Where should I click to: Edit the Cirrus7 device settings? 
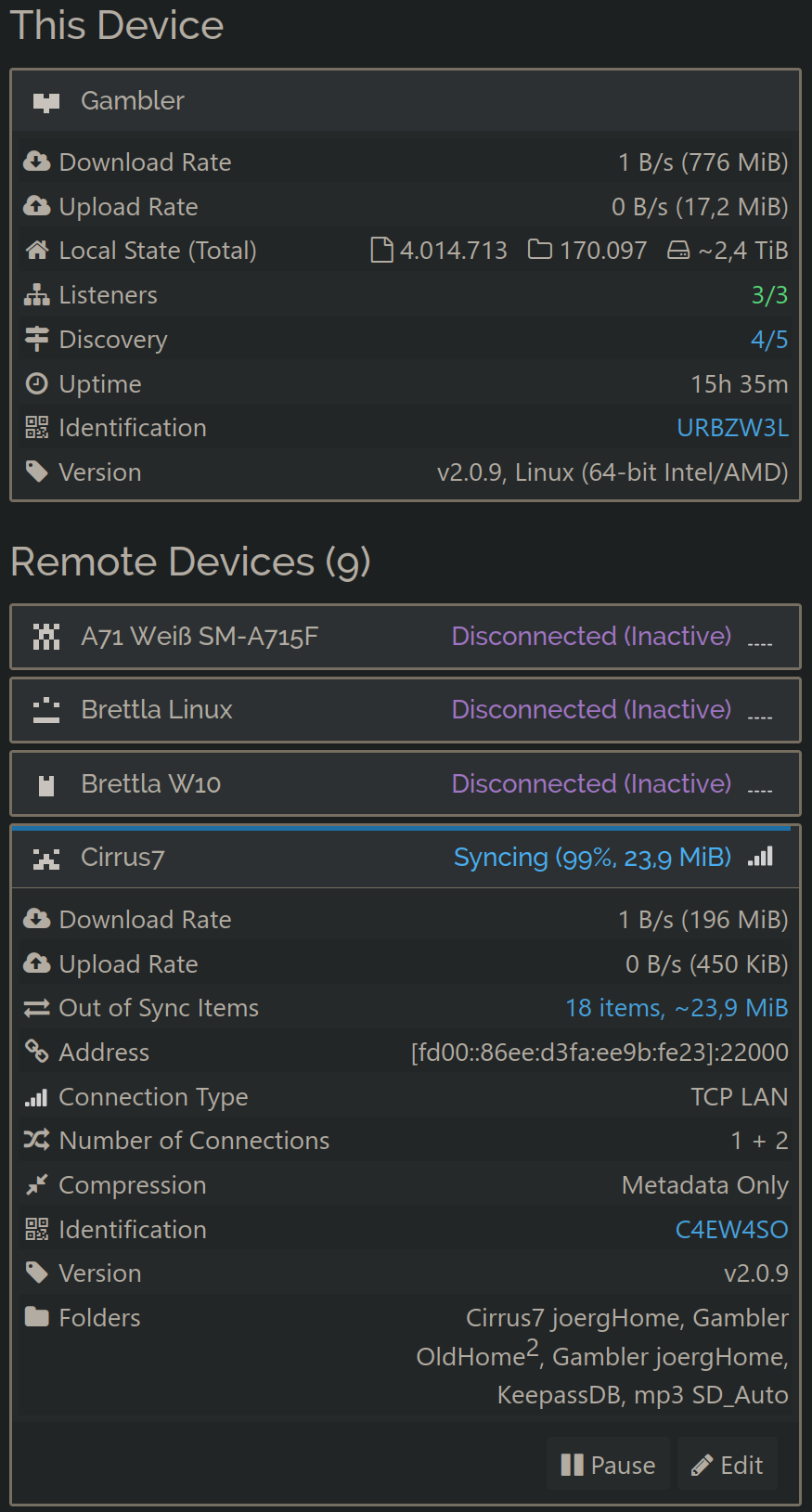728,1465
